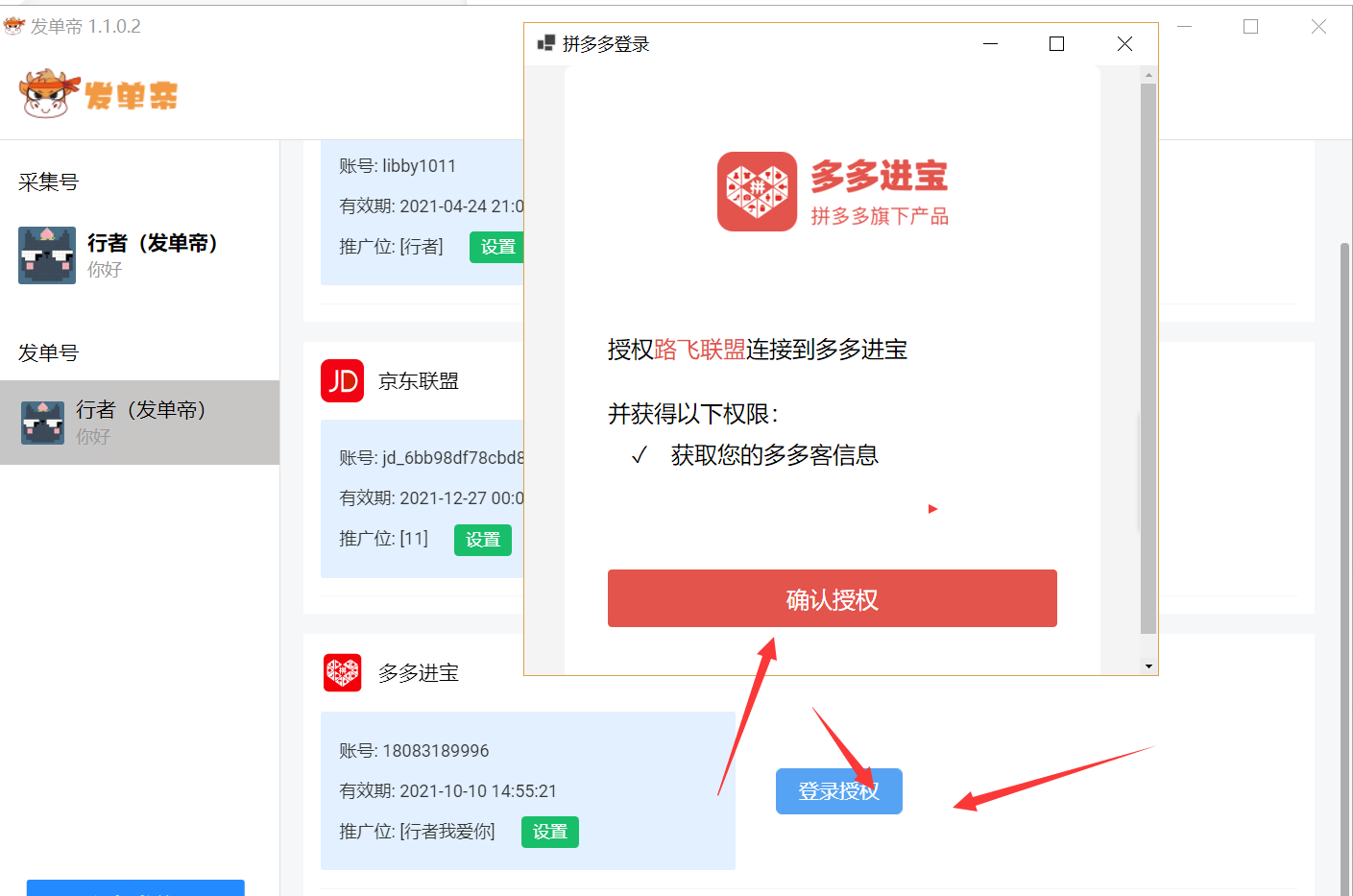Click the JD 京东联盟 icon
The width and height of the screenshot is (1353, 896).
[342, 380]
